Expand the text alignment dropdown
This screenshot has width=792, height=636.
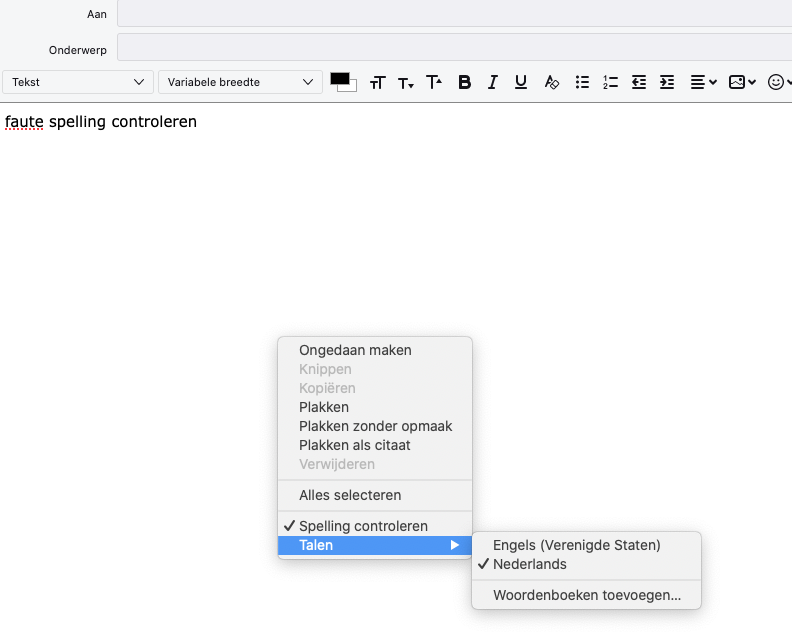704,83
